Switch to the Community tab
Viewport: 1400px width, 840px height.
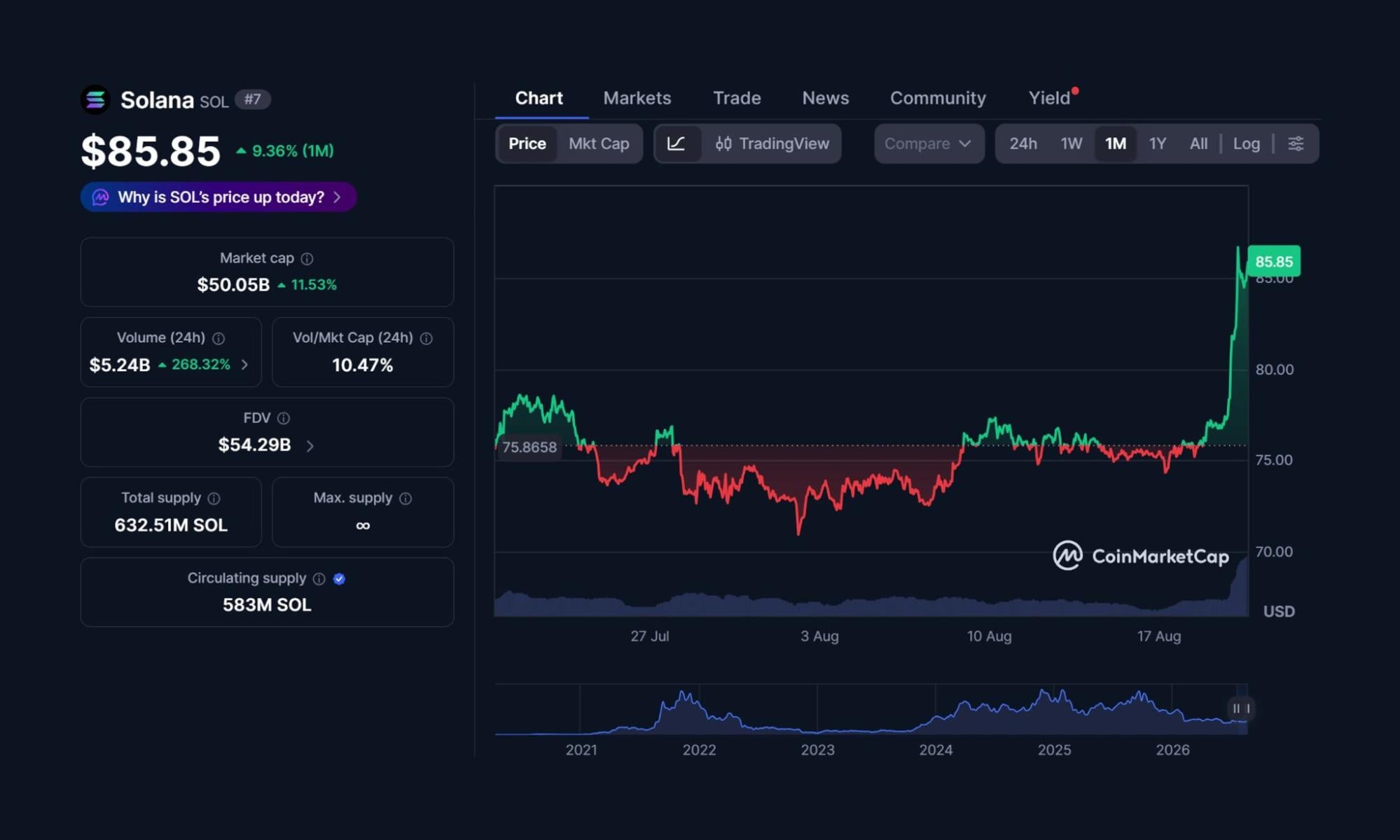pyautogui.click(x=938, y=98)
